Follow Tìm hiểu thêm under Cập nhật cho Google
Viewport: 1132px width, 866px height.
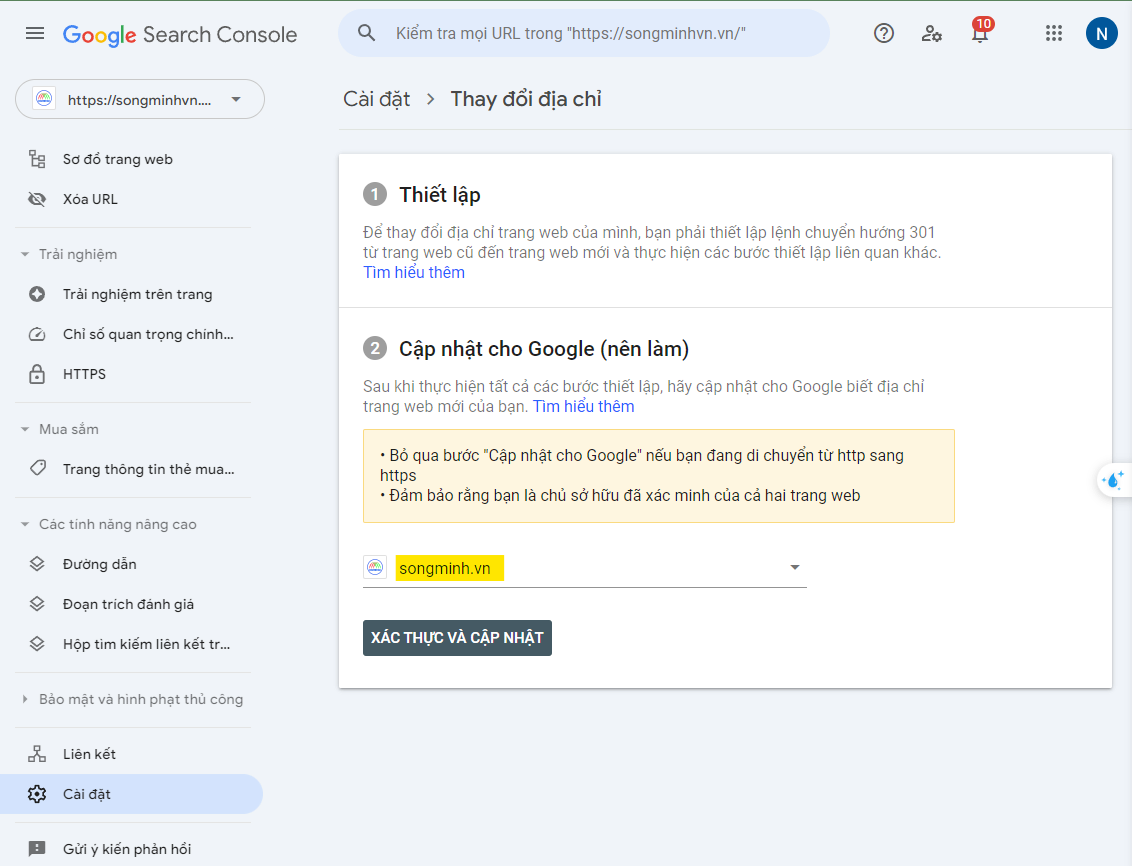tap(583, 406)
